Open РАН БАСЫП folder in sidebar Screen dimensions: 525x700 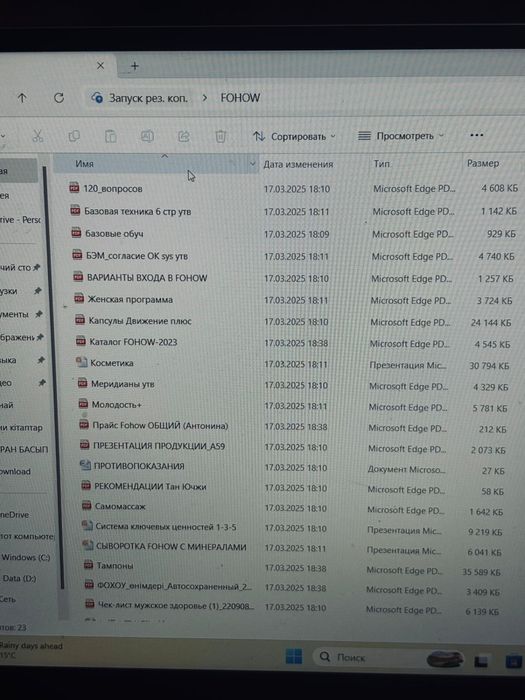pos(24,449)
